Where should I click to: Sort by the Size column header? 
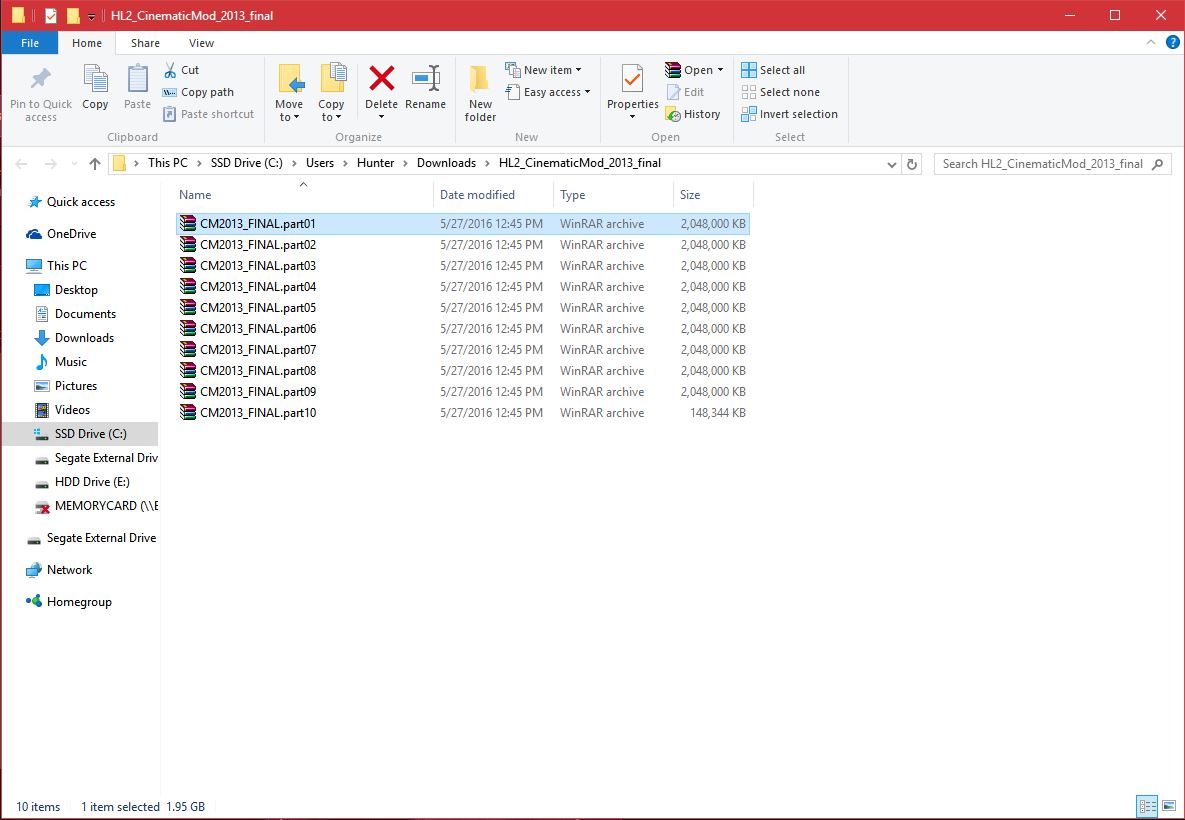point(713,195)
